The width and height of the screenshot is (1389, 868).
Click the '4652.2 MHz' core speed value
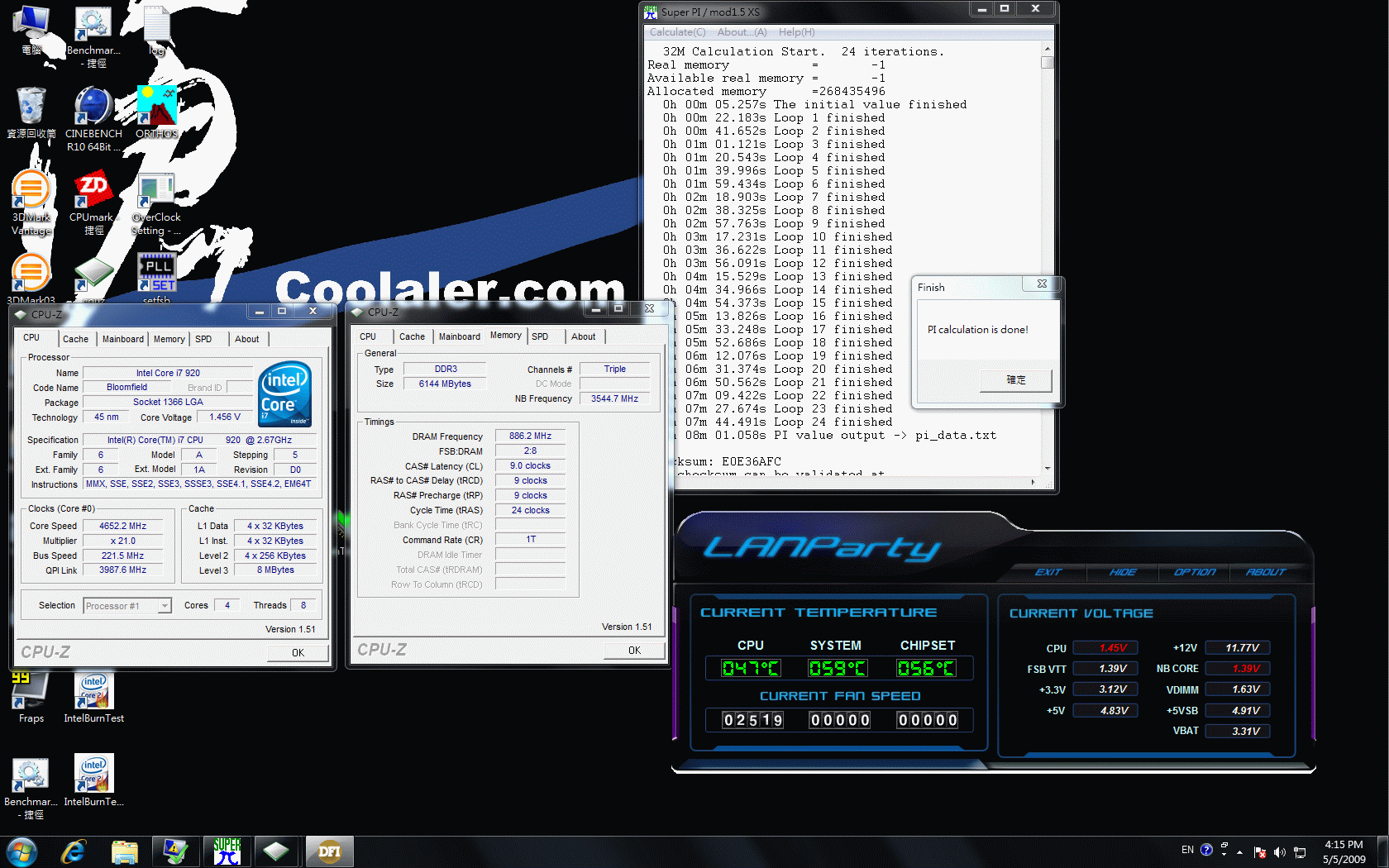122,526
